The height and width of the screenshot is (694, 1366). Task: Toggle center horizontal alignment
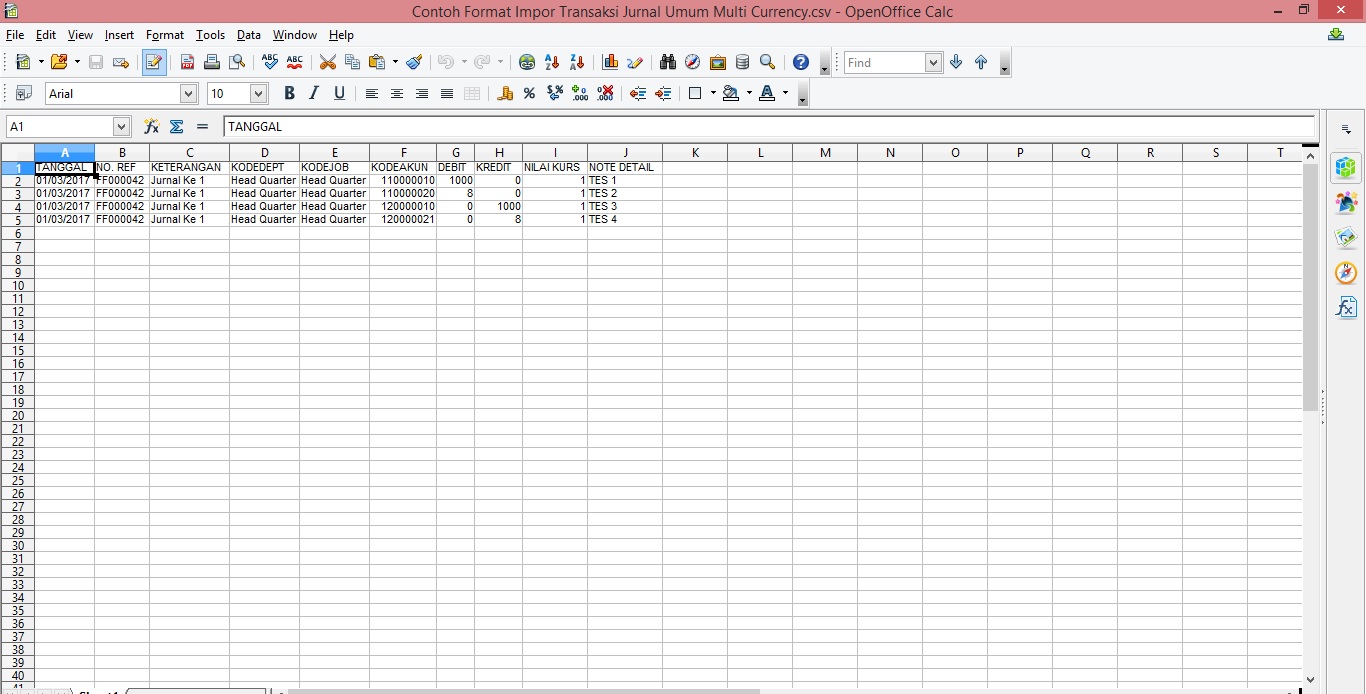tap(396, 93)
